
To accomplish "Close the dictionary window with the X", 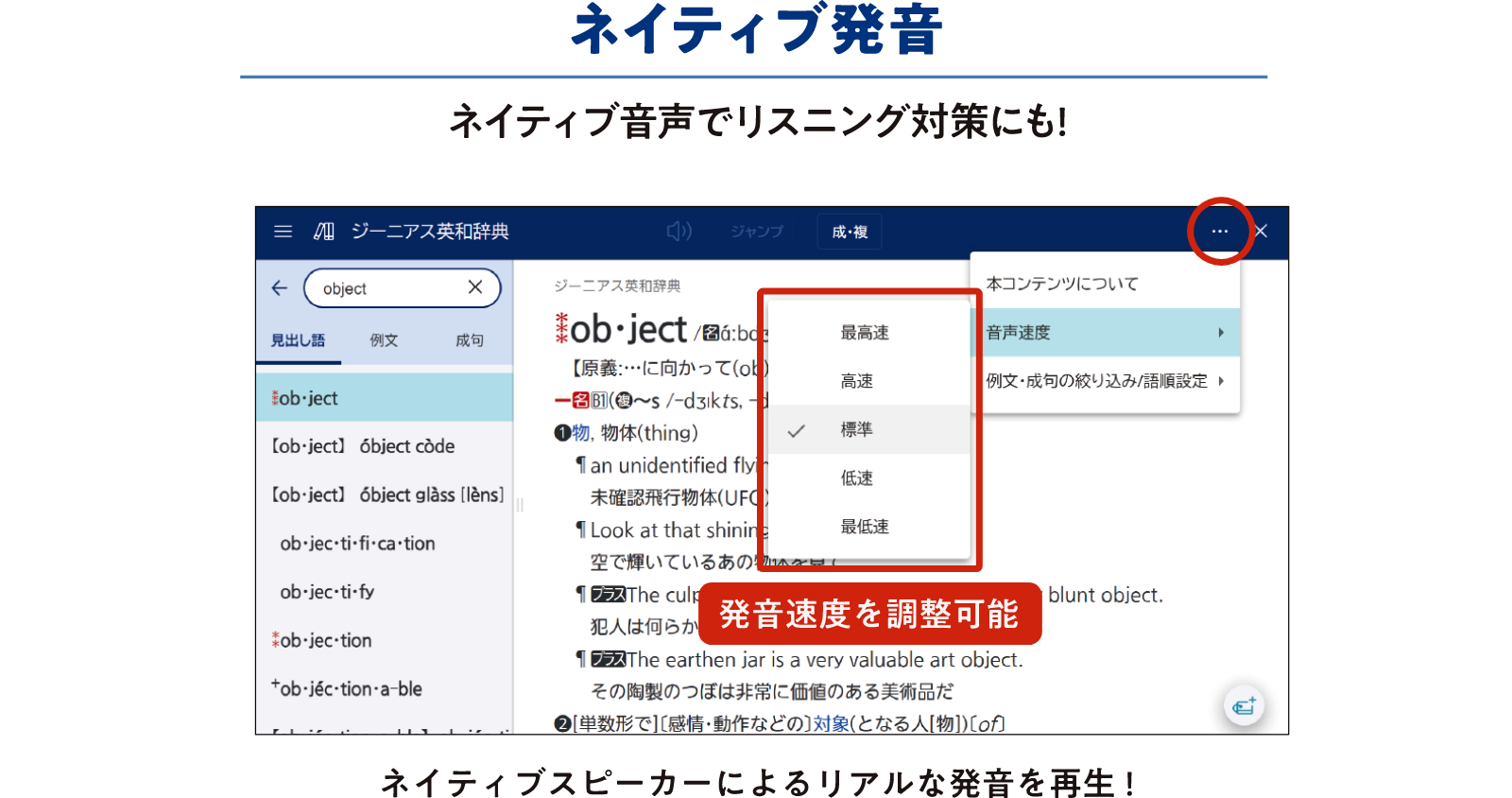I will coord(1262,232).
